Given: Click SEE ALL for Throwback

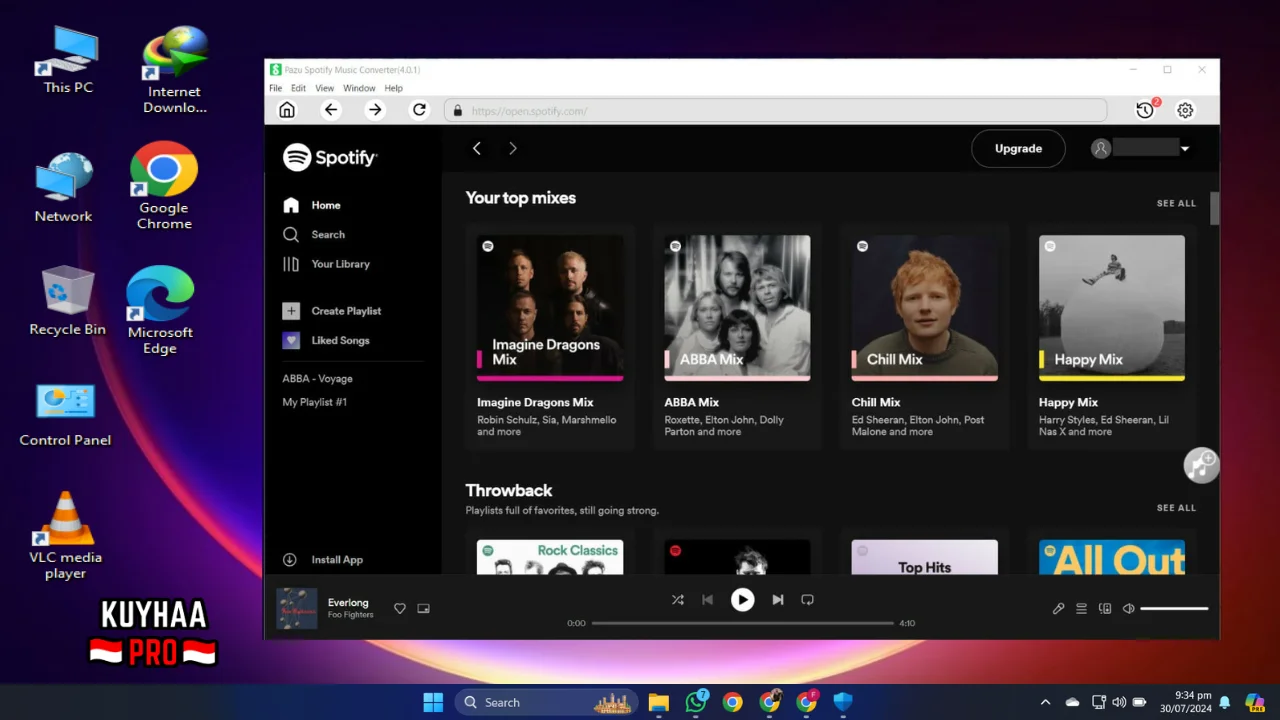Looking at the screenshot, I should tap(1176, 508).
